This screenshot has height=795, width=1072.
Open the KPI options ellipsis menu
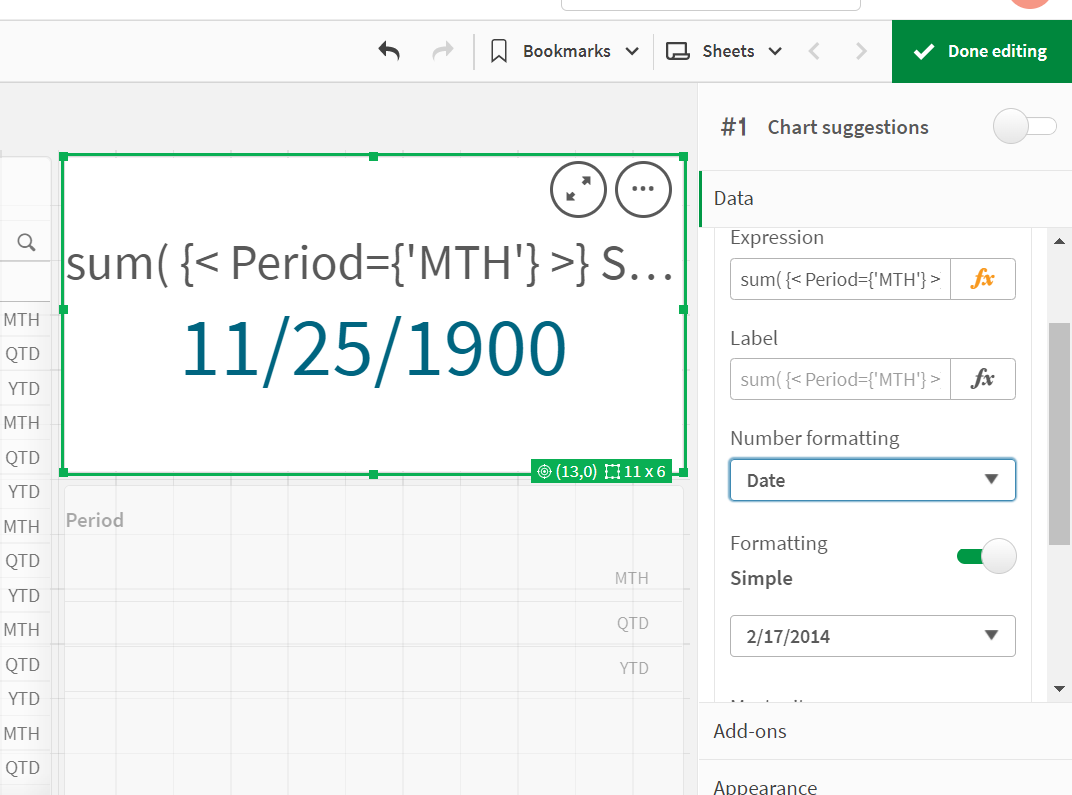point(643,189)
